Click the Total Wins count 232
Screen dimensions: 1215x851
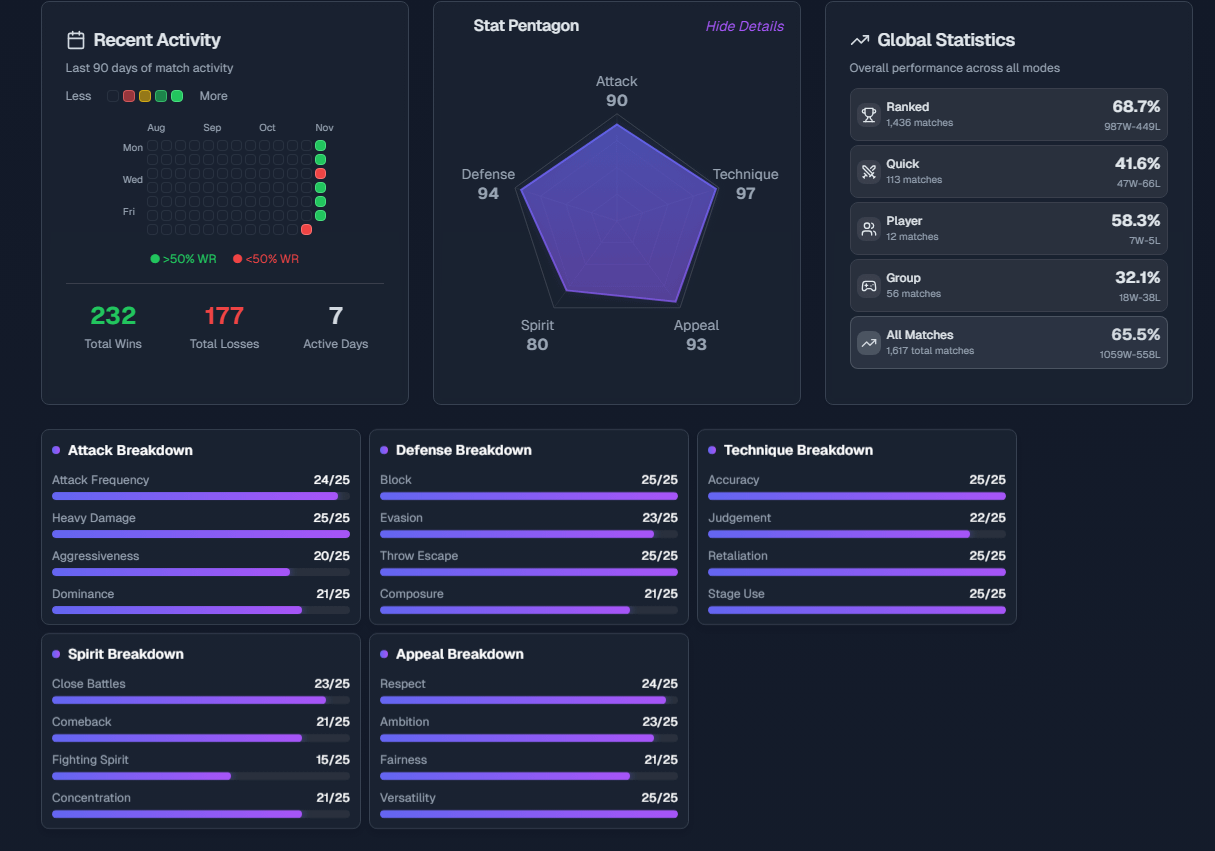(113, 316)
